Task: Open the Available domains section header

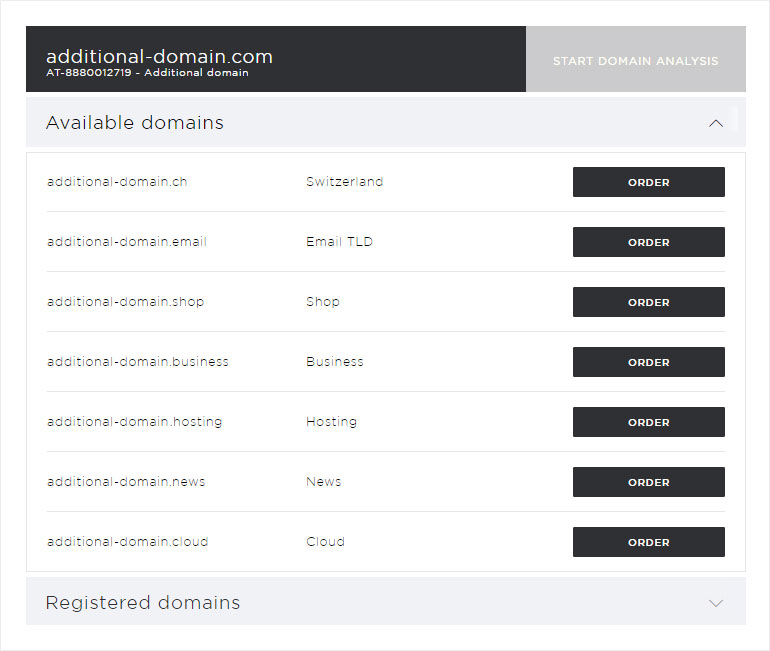Action: coord(385,122)
